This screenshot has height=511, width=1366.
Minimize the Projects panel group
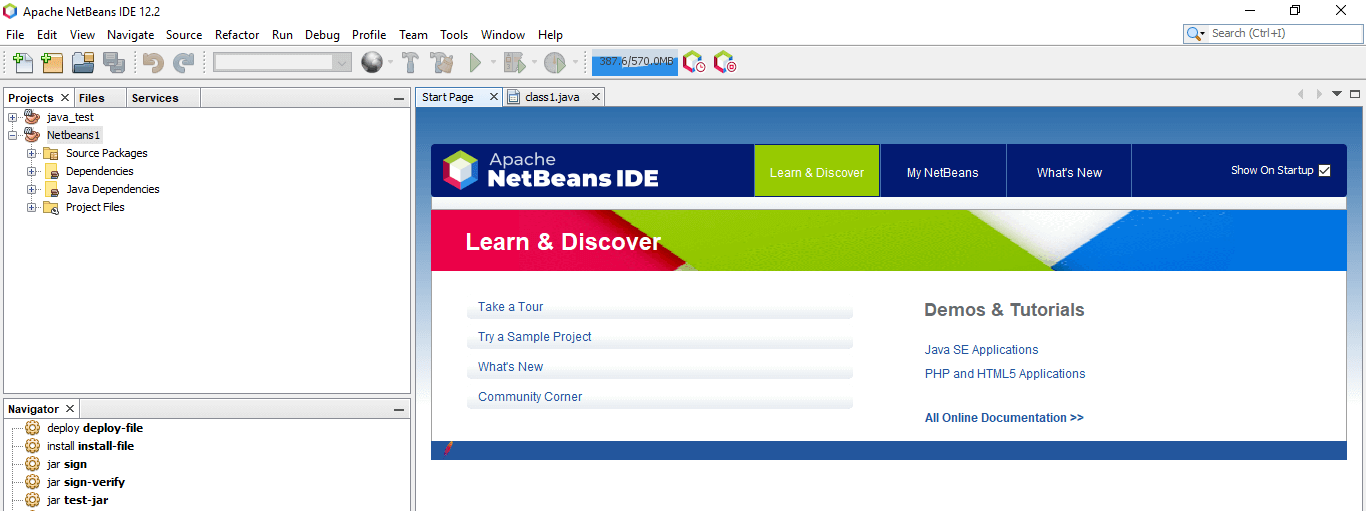pyautogui.click(x=399, y=98)
